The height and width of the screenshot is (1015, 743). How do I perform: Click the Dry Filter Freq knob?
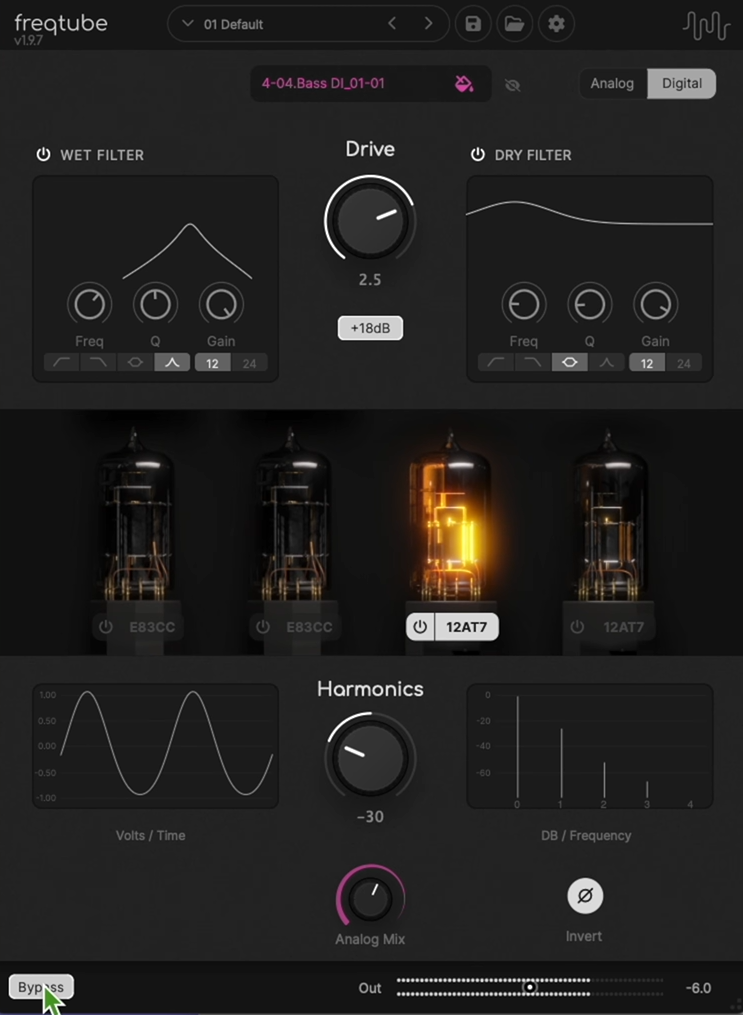click(x=524, y=304)
